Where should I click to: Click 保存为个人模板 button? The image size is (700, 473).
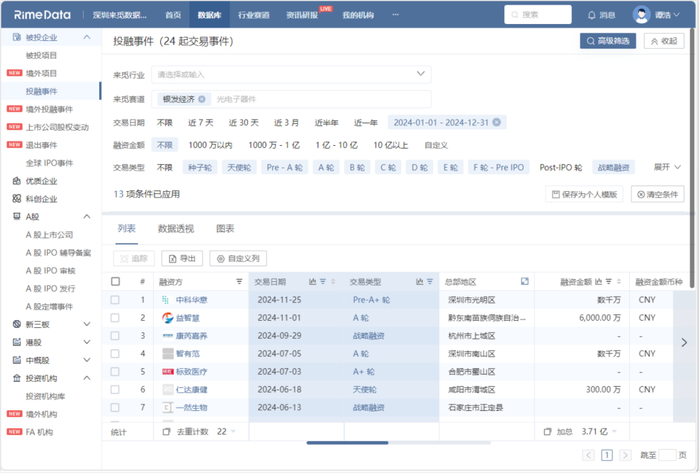coord(584,194)
